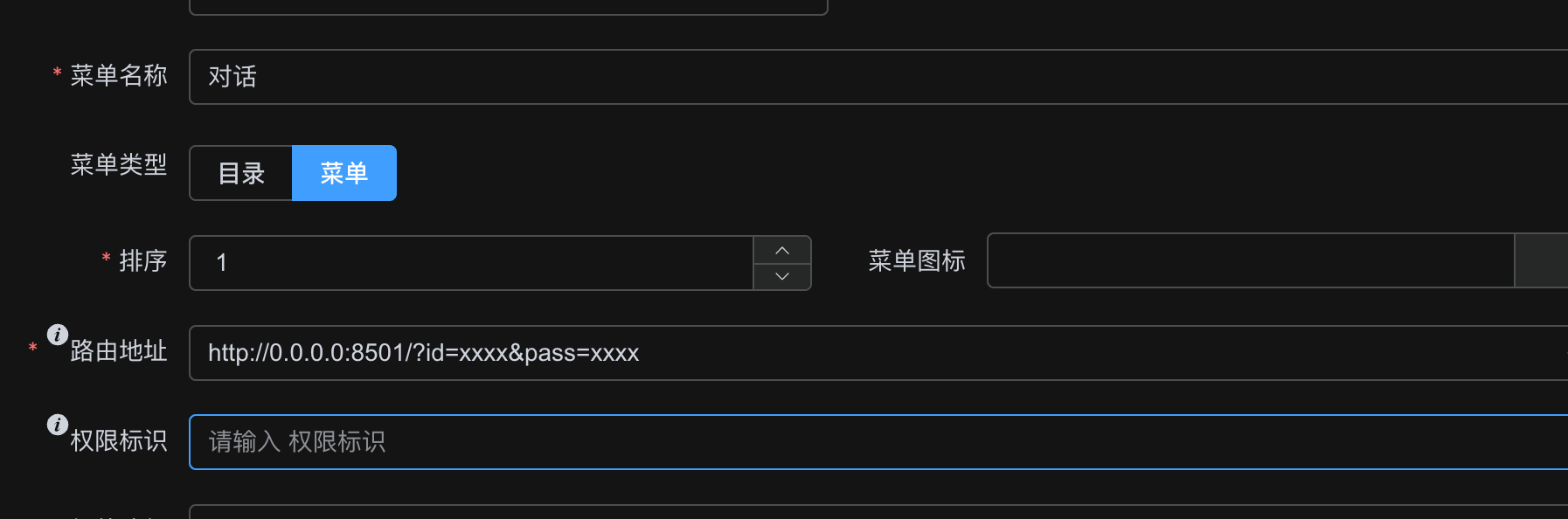The height and width of the screenshot is (519, 1568).
Task: Click the 菜单类型 label text
Action: (119, 164)
